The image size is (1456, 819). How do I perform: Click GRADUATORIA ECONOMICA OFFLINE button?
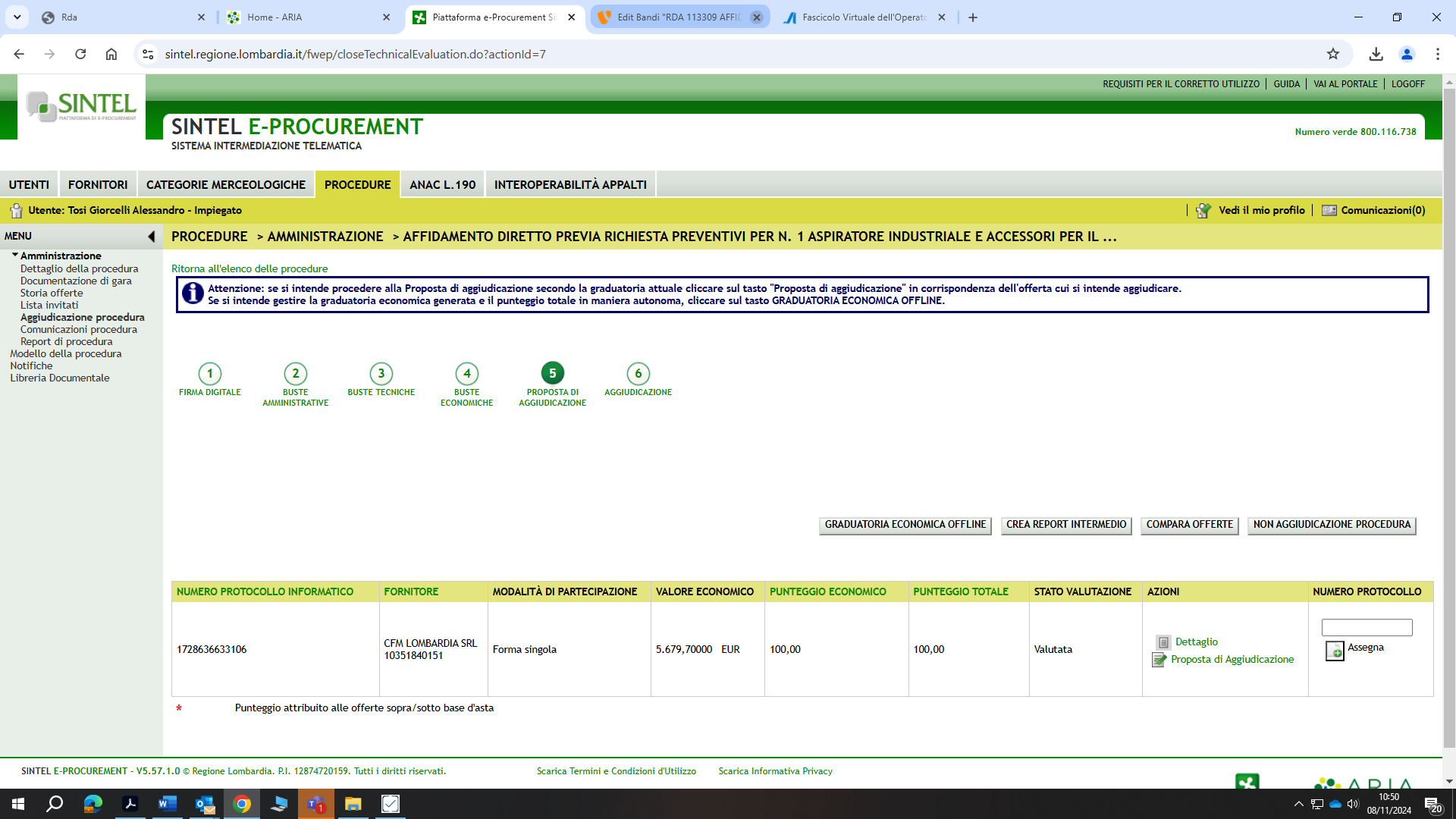click(905, 525)
